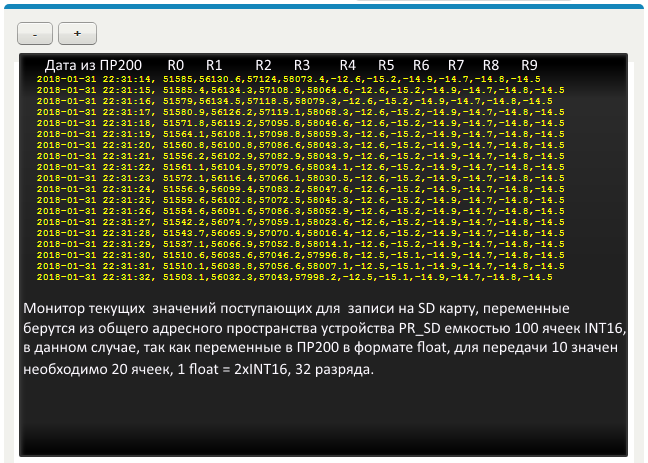Select the log row timestamped 22:31:18
This screenshot has height=463, width=648.
click(300, 123)
